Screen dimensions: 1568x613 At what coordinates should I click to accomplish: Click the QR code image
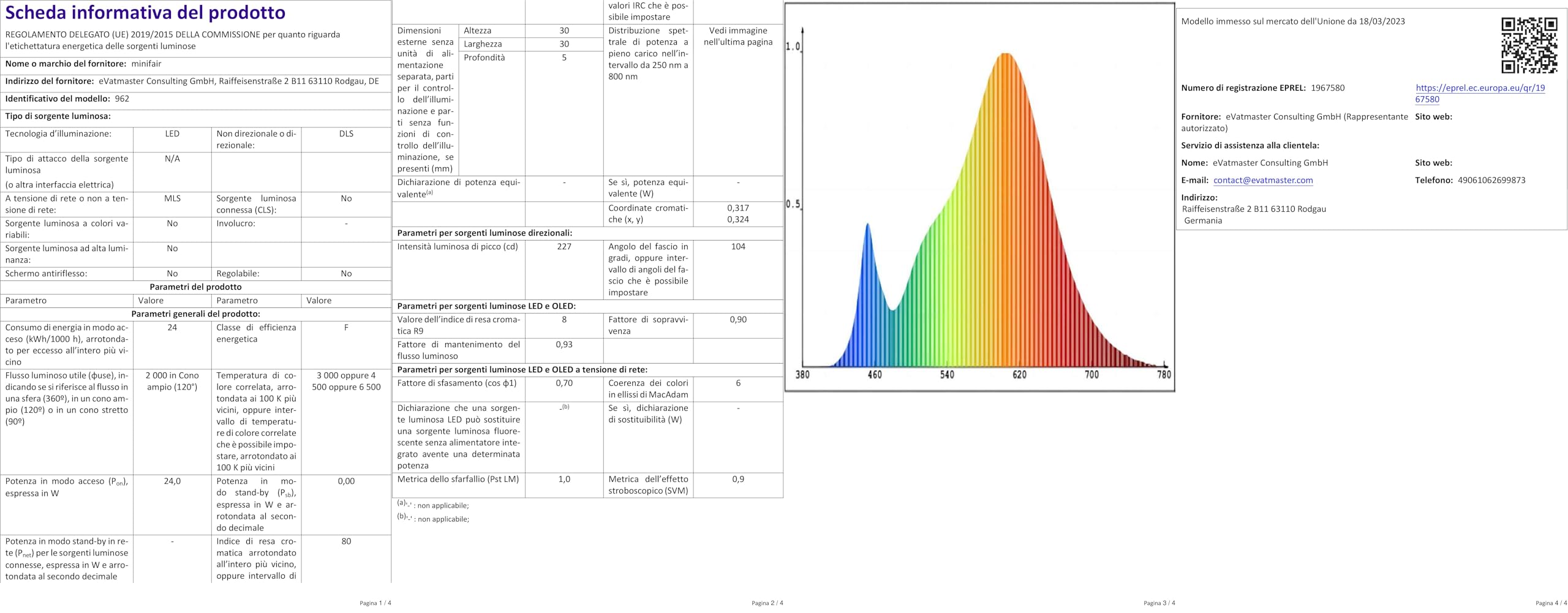(1529, 46)
